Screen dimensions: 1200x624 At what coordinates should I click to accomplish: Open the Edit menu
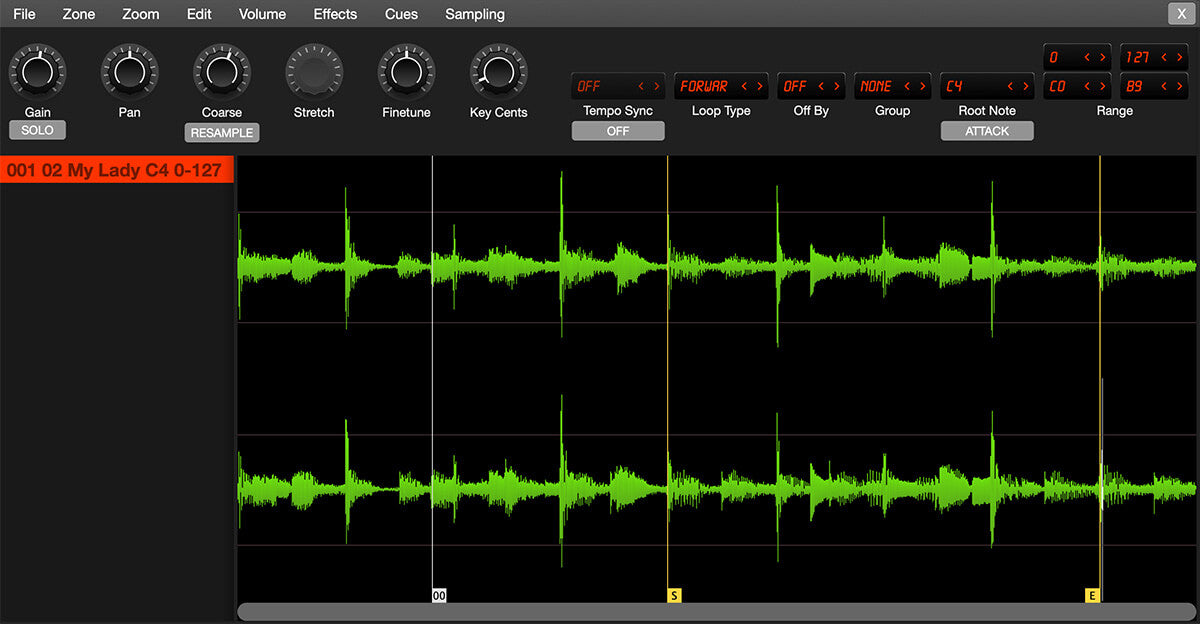click(199, 14)
